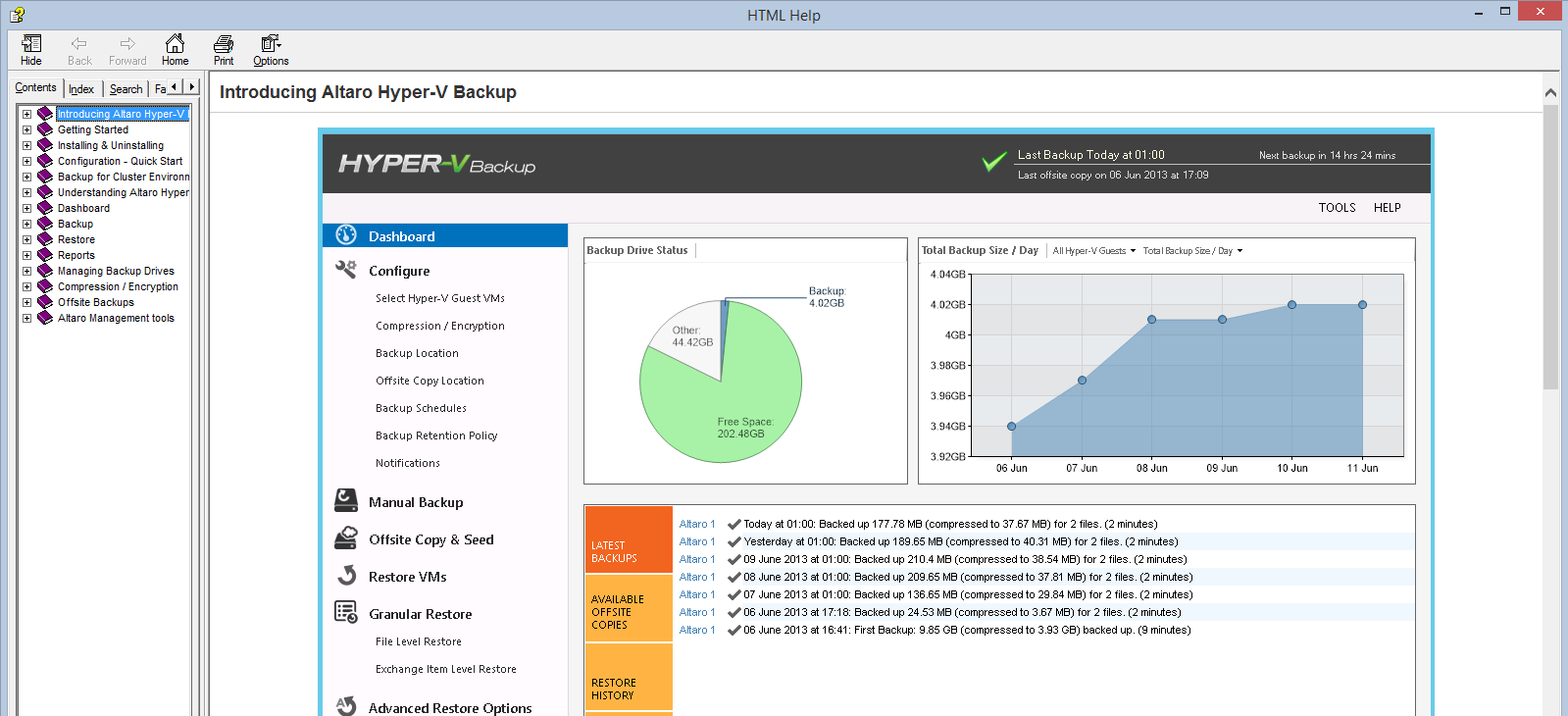Switch to the Contents tab
Viewport: 1568px width, 716px height.
[x=36, y=88]
